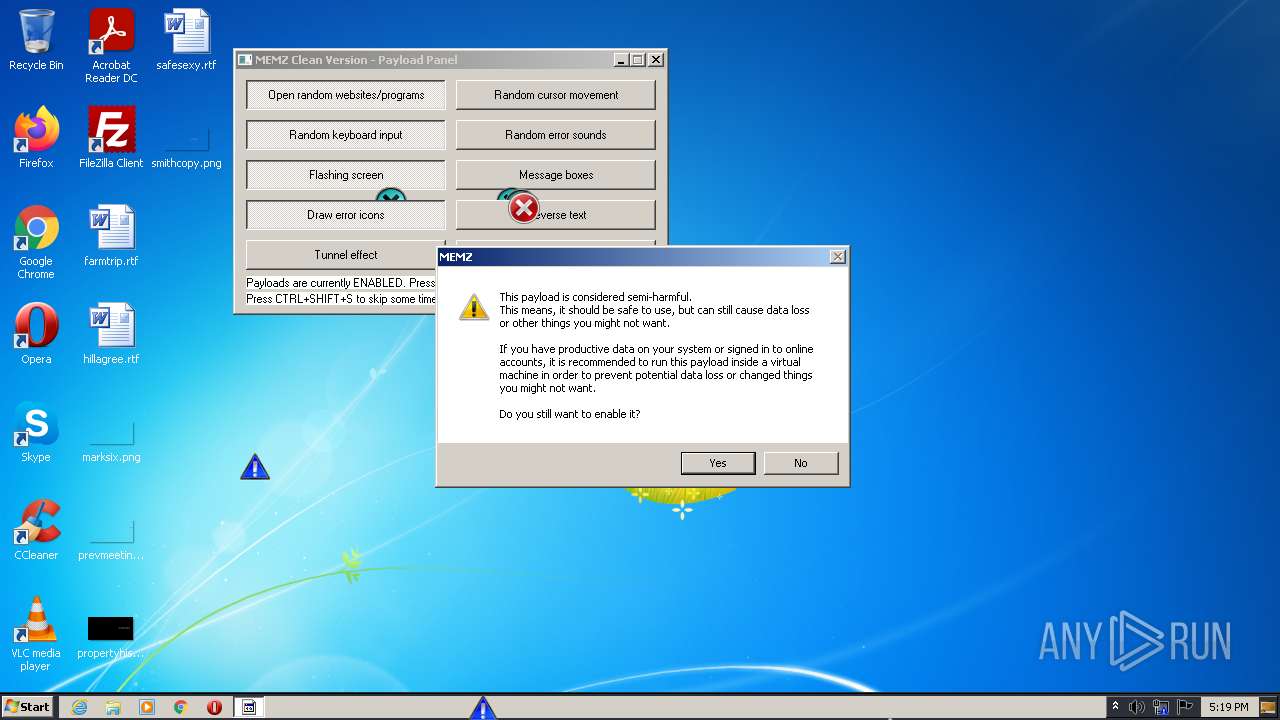Open network status tray icon
Viewport: 1280px width, 720px height.
pyautogui.click(x=1161, y=707)
